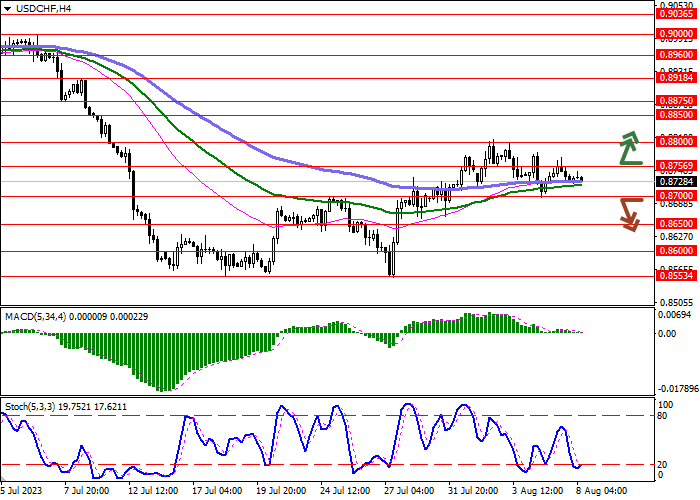
Task: Select the 0.89600 price level label
Action: (x=676, y=55)
